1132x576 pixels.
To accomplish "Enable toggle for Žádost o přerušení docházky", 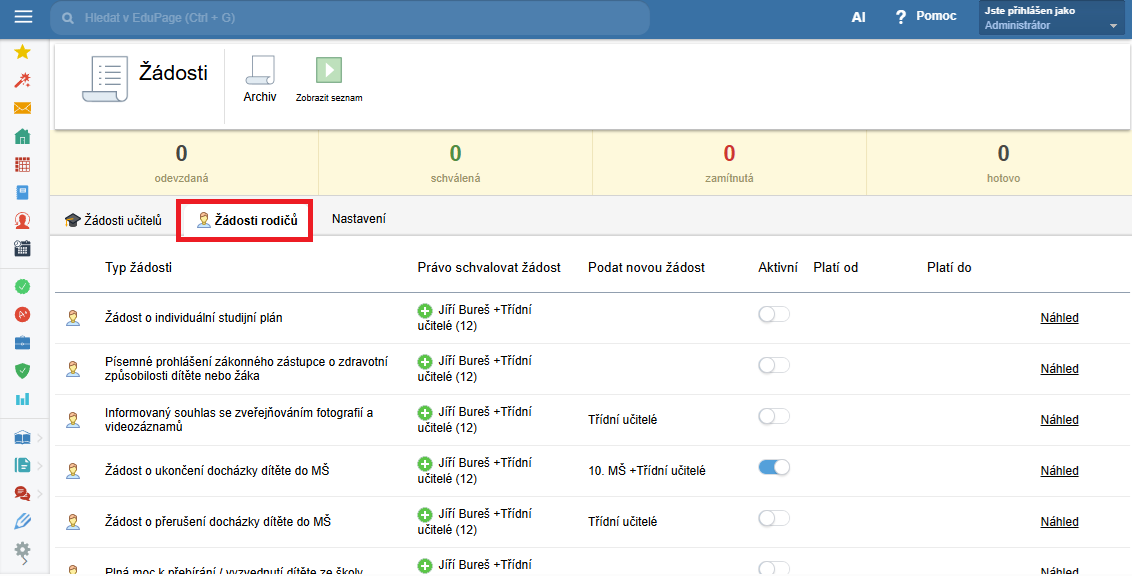I will (774, 518).
